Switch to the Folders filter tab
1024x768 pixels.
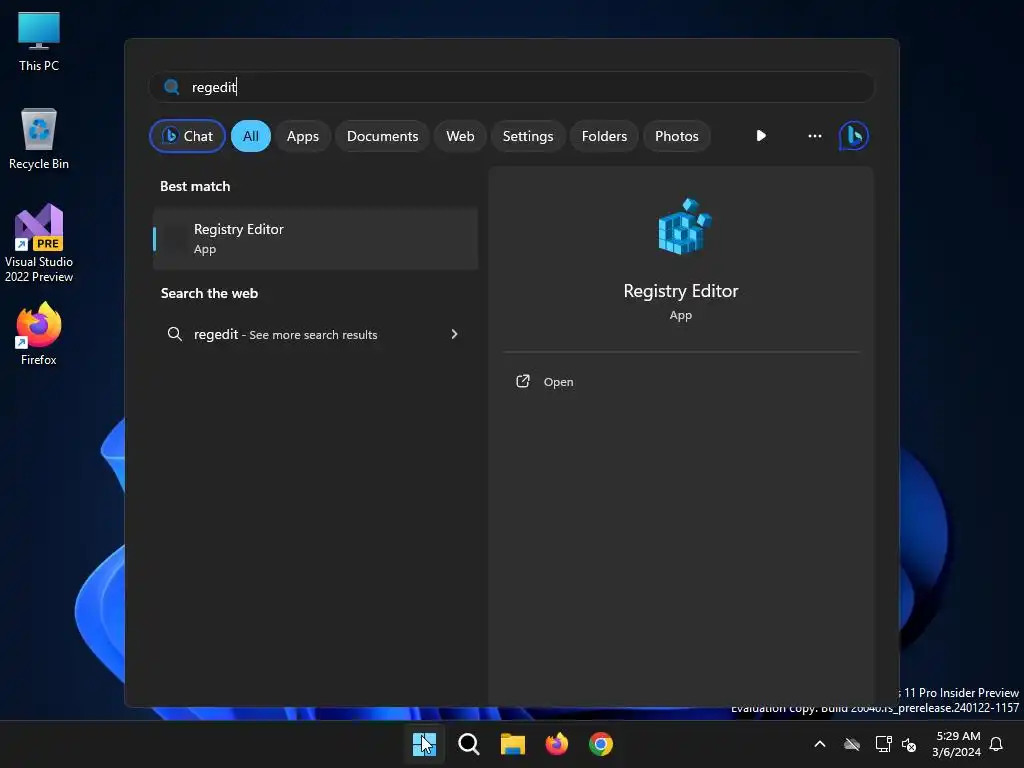[604, 136]
